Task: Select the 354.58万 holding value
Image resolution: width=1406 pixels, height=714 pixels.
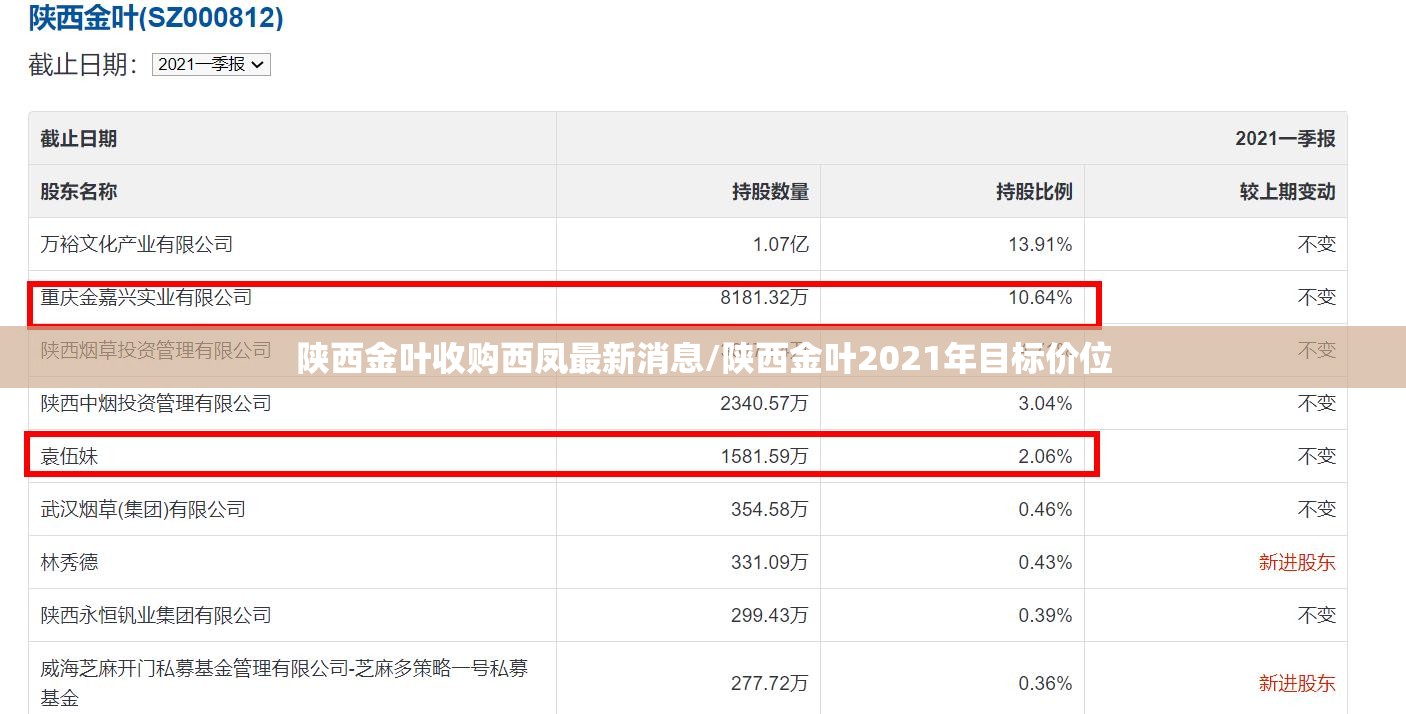Action: point(770,509)
